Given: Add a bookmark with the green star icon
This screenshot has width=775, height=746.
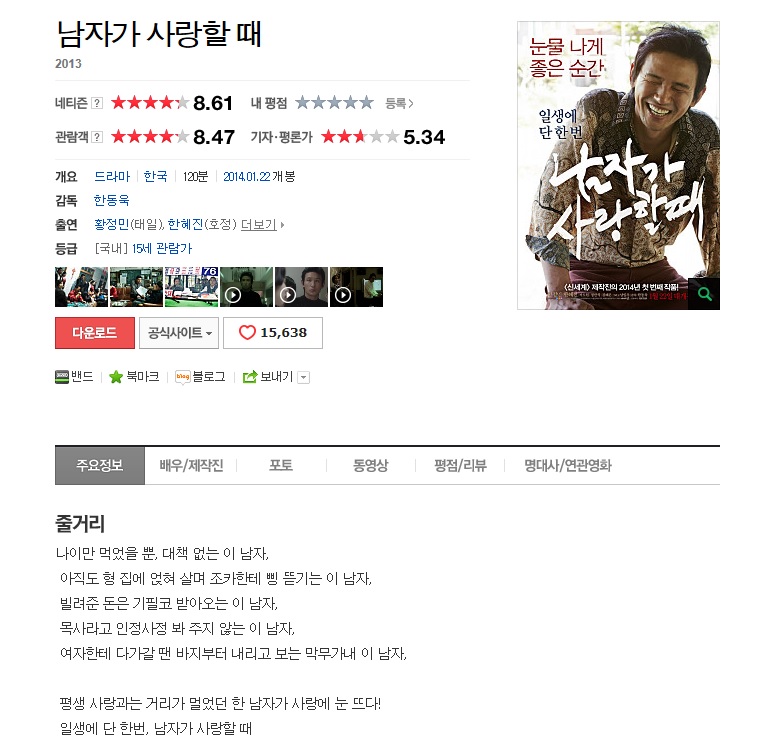Looking at the screenshot, I should (x=116, y=377).
